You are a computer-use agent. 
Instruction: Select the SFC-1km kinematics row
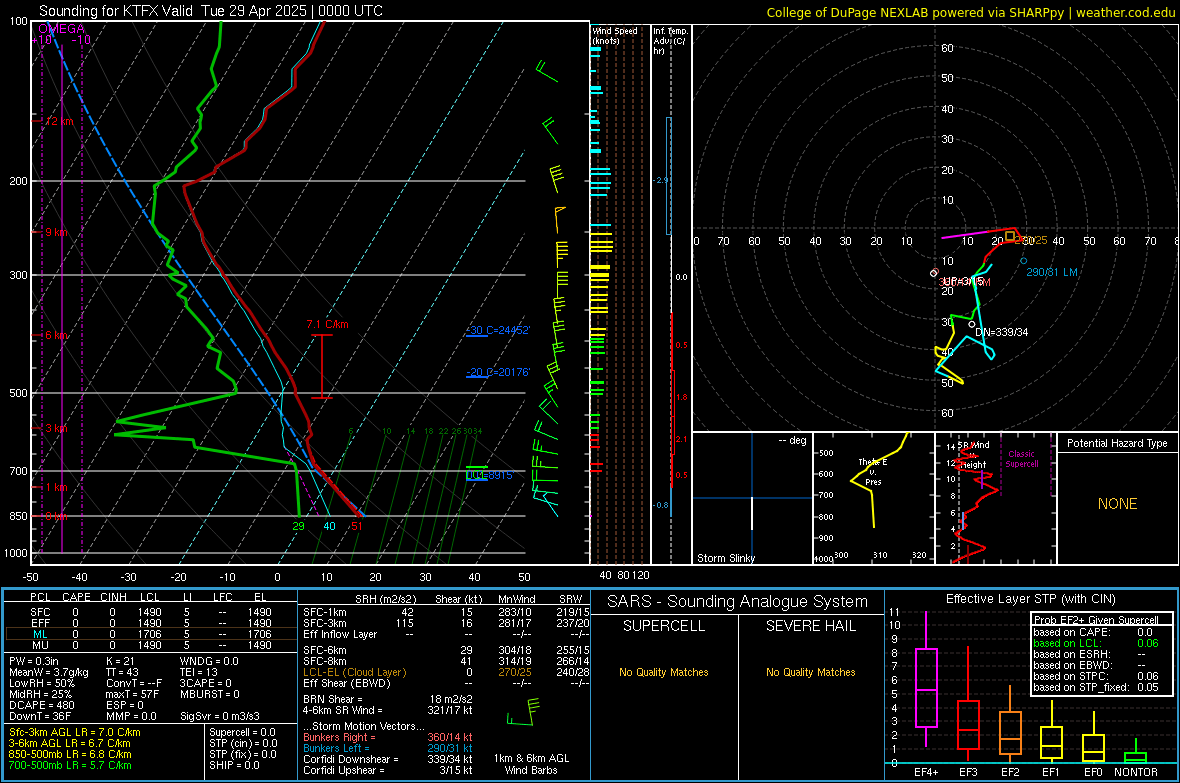point(446,612)
